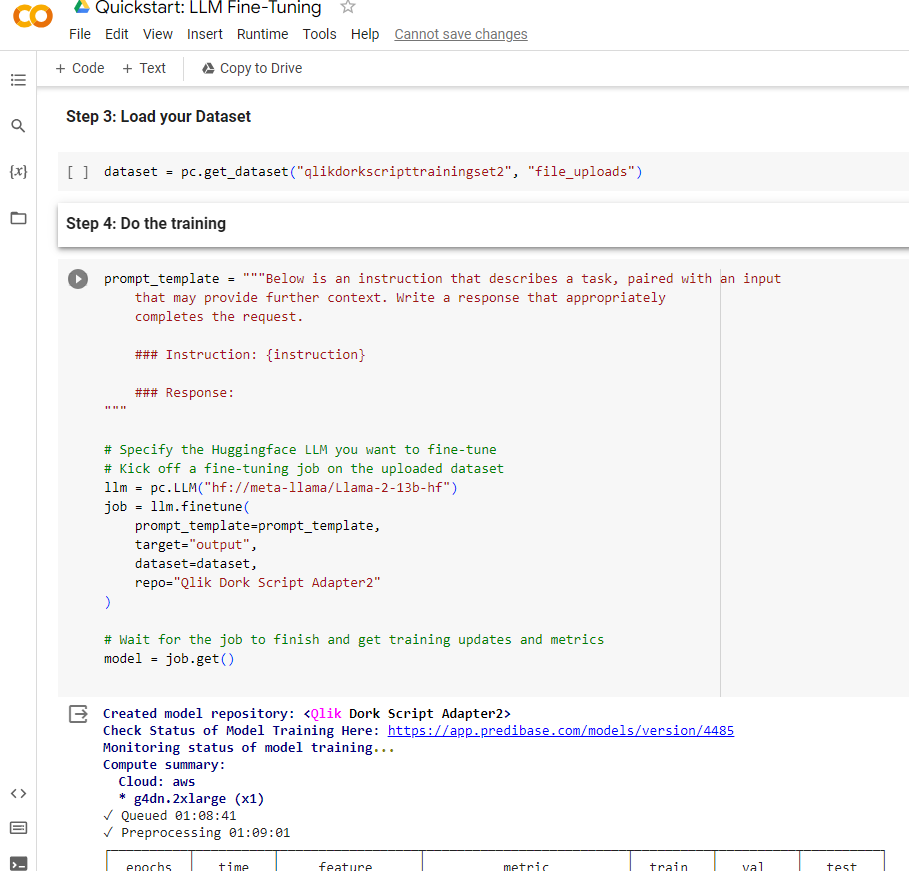This screenshot has width=909, height=871.
Task: Click the 'train' table header
Action: click(668, 866)
